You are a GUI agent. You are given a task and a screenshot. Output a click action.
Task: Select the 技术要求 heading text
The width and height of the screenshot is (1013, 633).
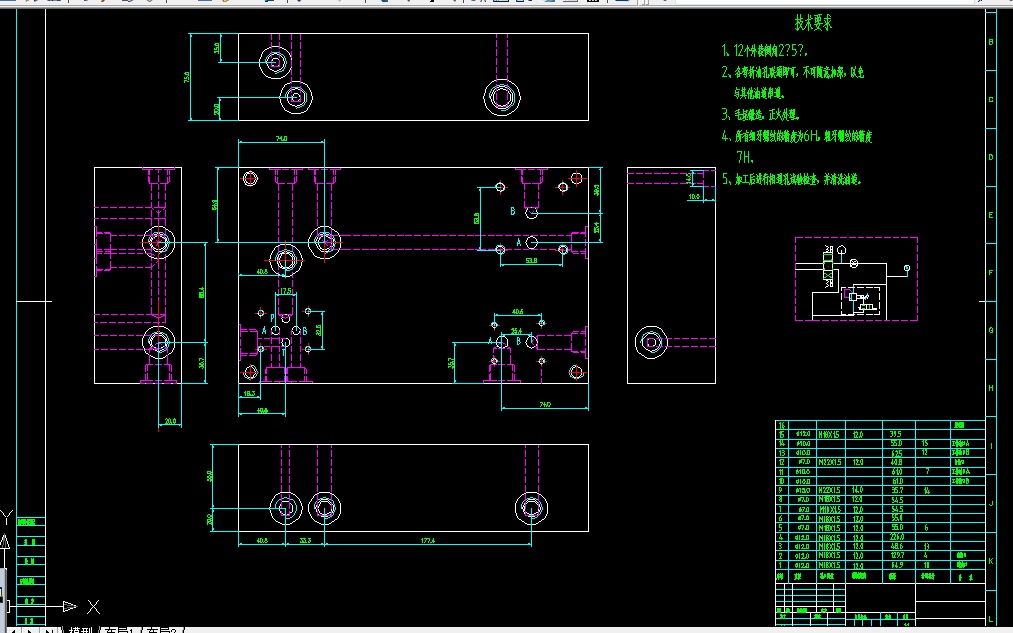pos(813,23)
